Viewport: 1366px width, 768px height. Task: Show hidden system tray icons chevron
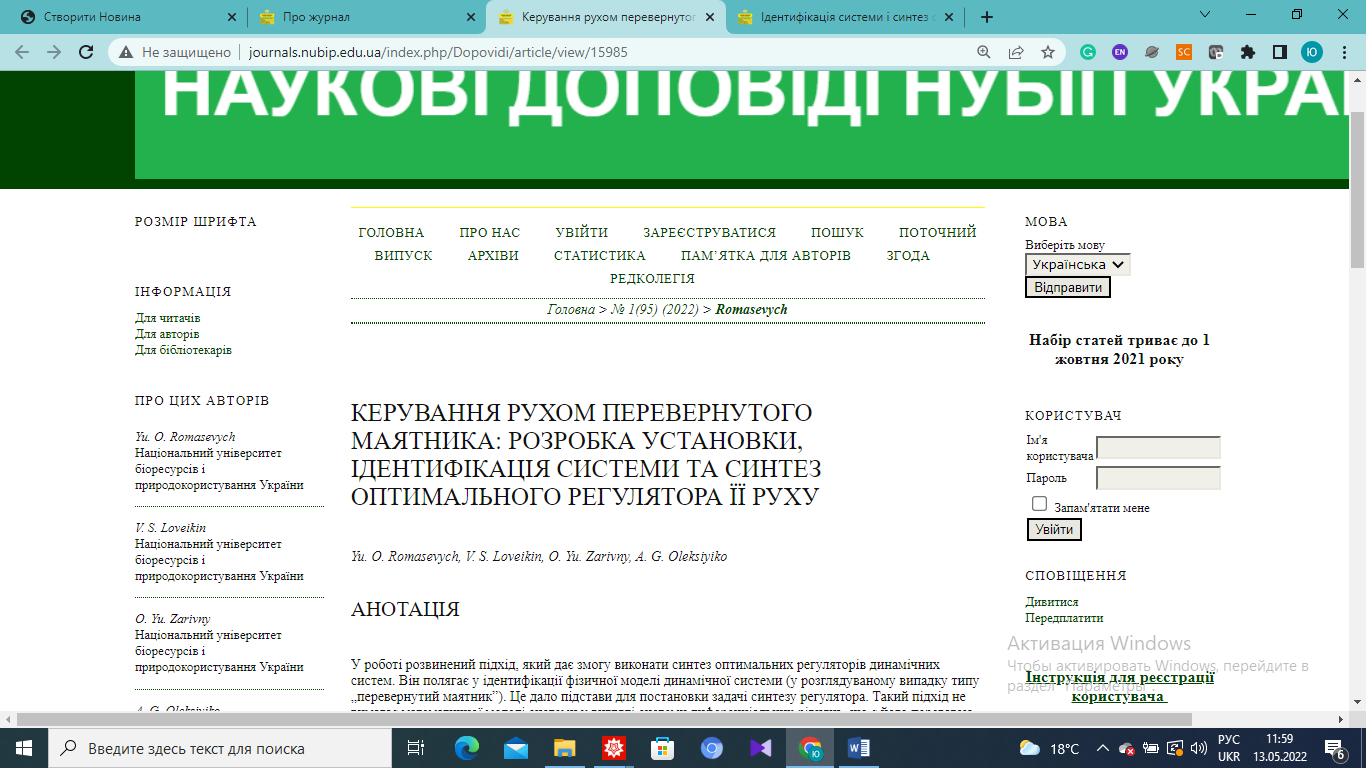click(1102, 748)
